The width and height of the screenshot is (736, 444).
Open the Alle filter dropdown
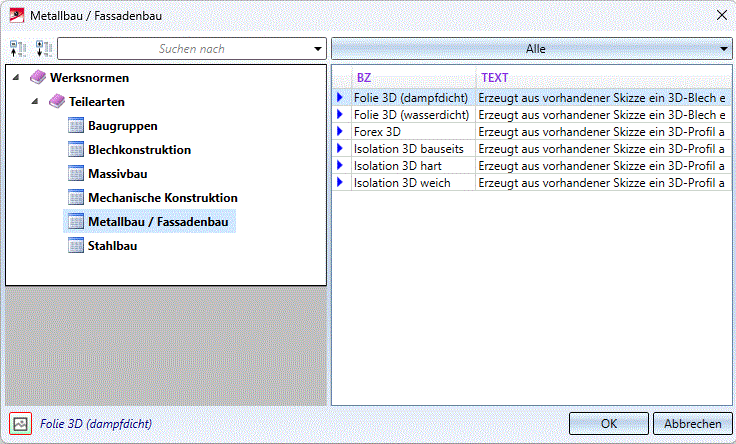pyautogui.click(x=531, y=49)
